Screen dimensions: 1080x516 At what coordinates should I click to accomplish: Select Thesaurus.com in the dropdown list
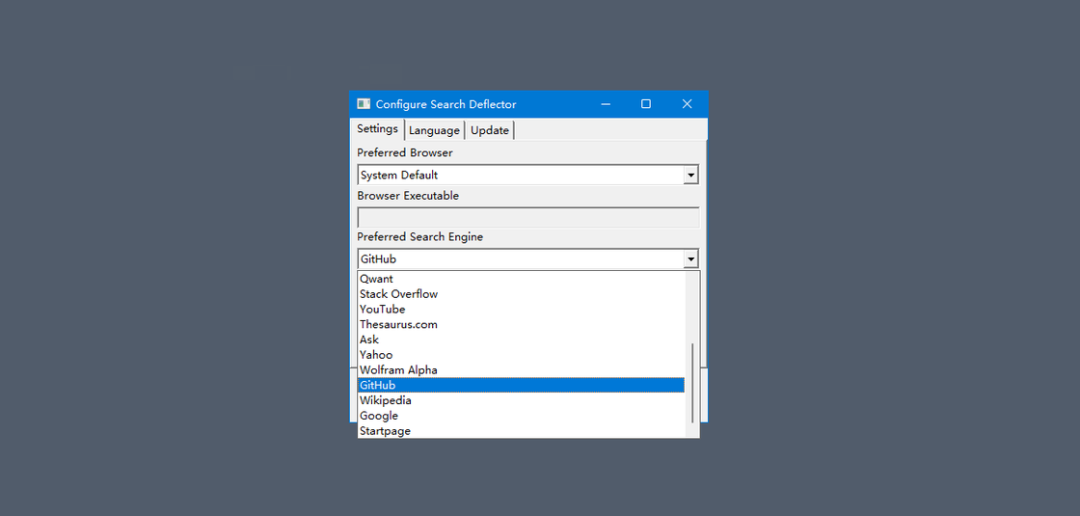pos(521,324)
